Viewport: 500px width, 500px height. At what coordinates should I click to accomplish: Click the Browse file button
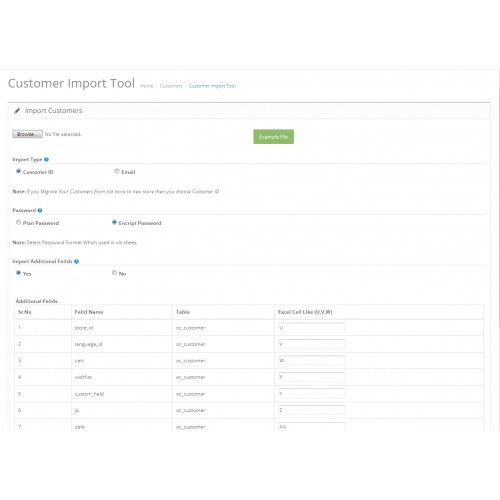pos(28,134)
